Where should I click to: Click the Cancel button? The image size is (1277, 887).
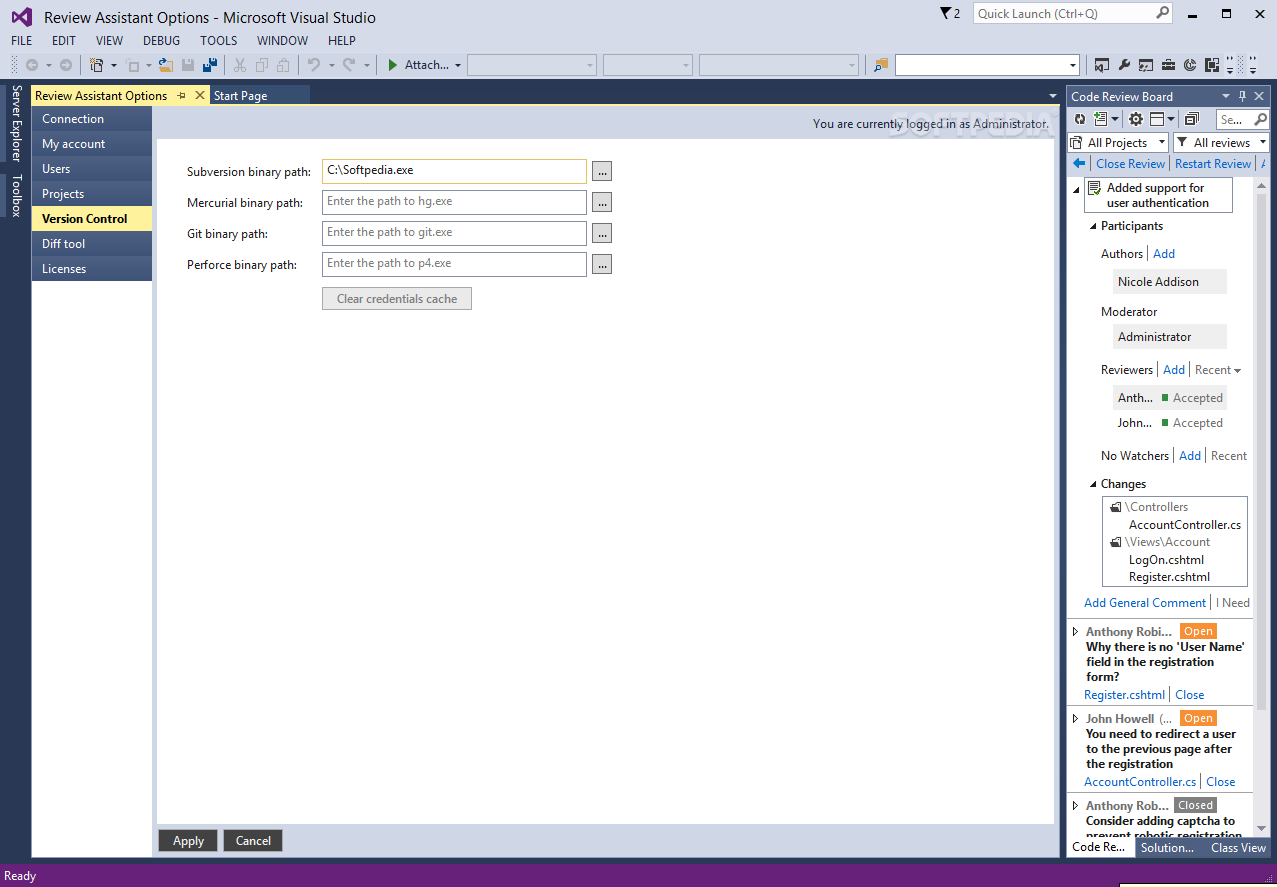pos(253,841)
